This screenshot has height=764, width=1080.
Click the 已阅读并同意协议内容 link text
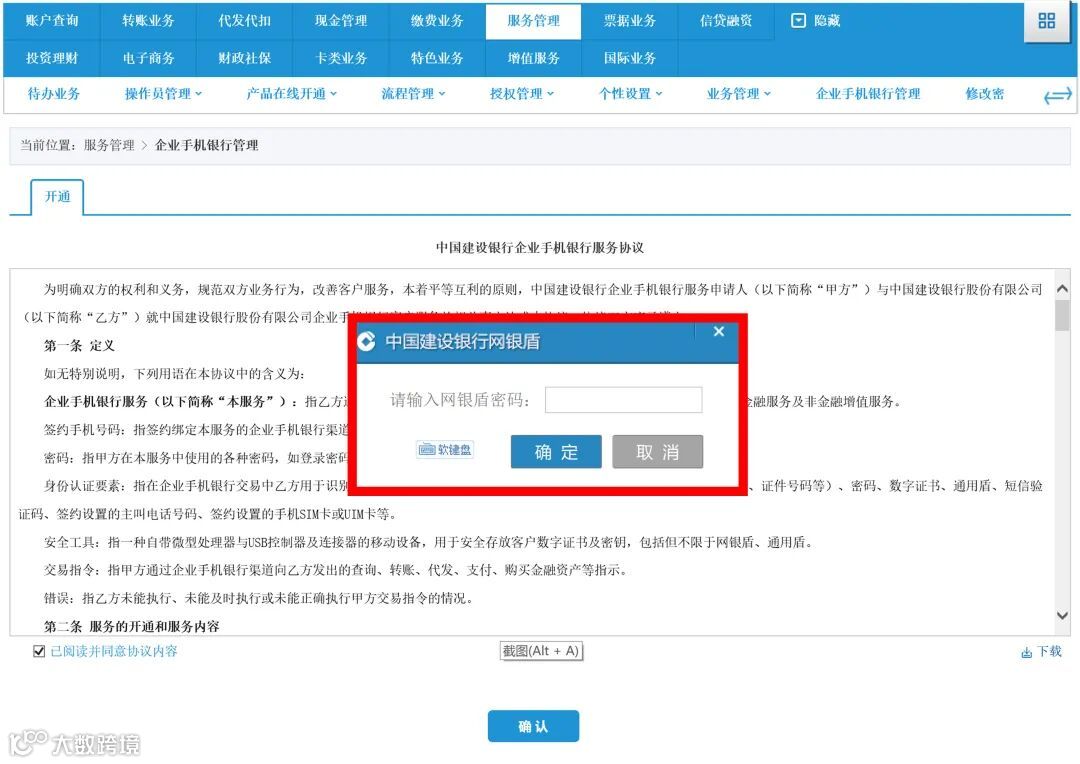coord(114,651)
